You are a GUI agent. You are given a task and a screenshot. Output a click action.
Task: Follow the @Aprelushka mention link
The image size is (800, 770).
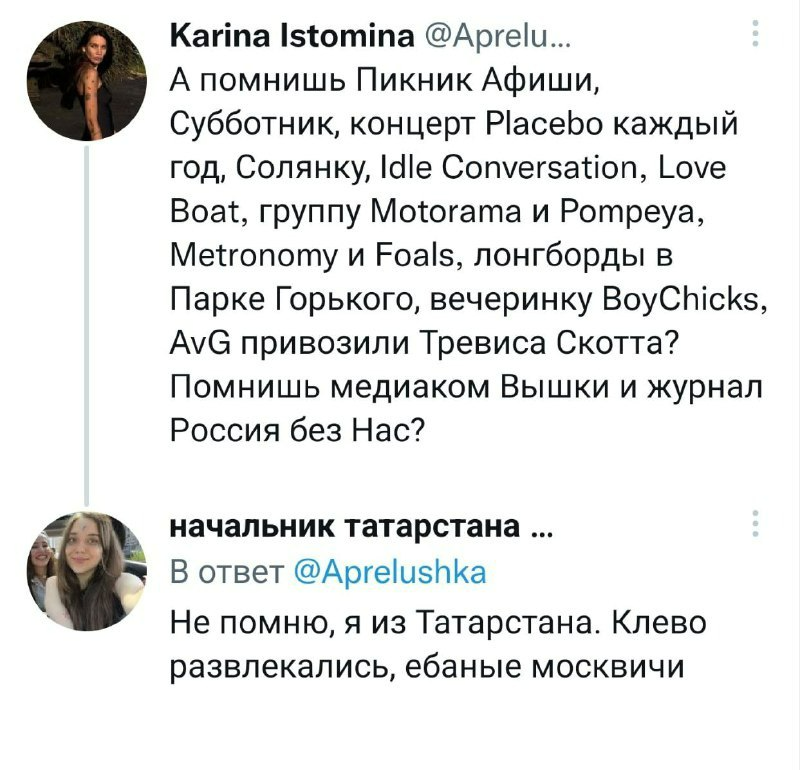(391, 573)
